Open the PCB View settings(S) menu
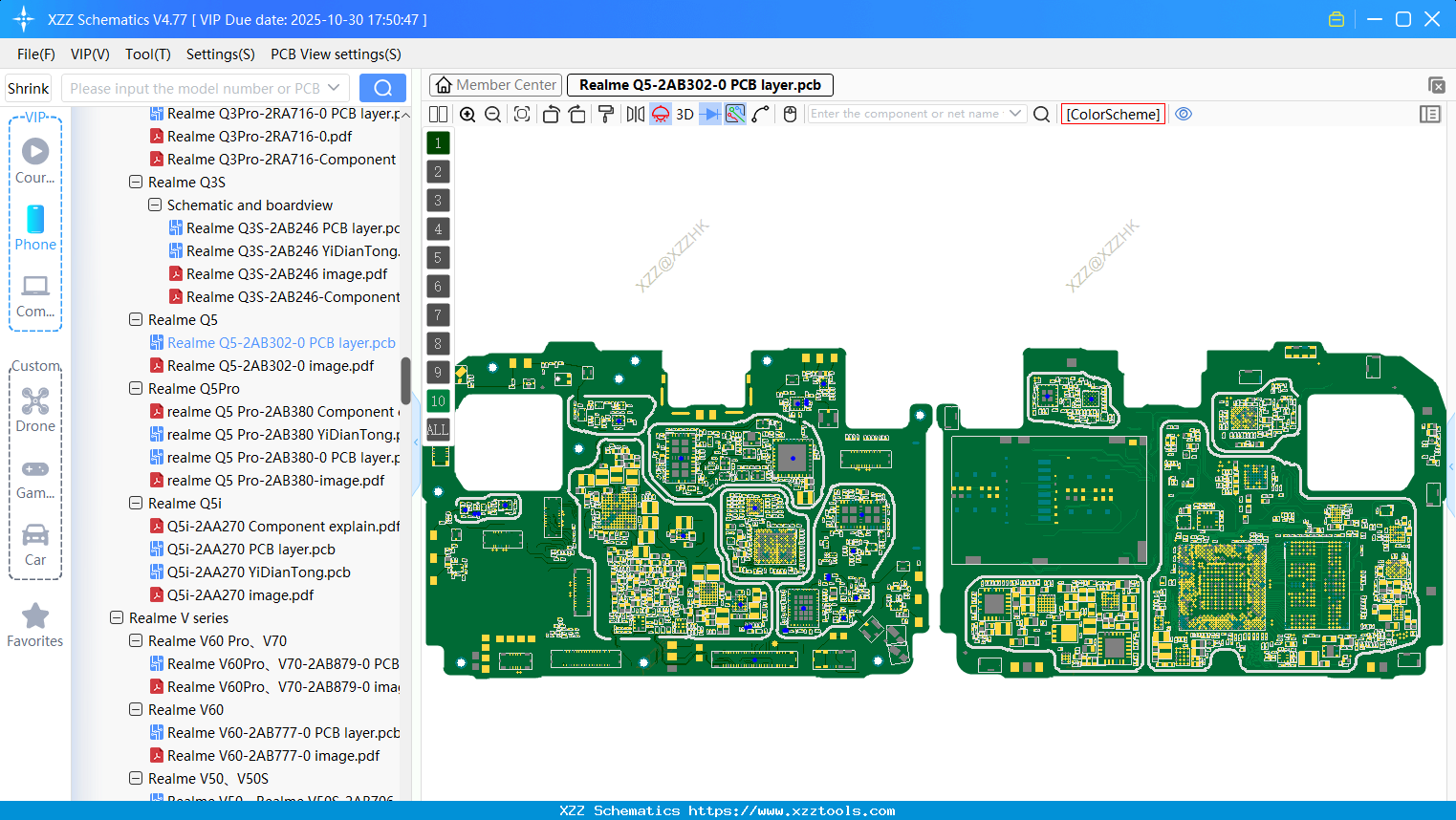The height and width of the screenshot is (820, 1456). click(x=336, y=54)
